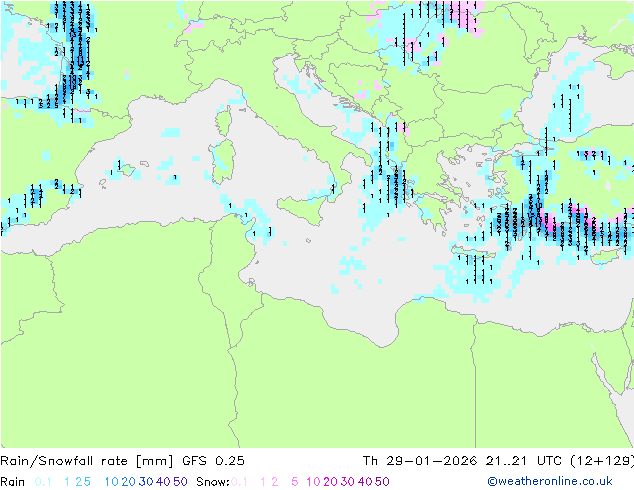Click the 'Rain' legend label
Screen dimensions: 634x490
click(x=13, y=482)
